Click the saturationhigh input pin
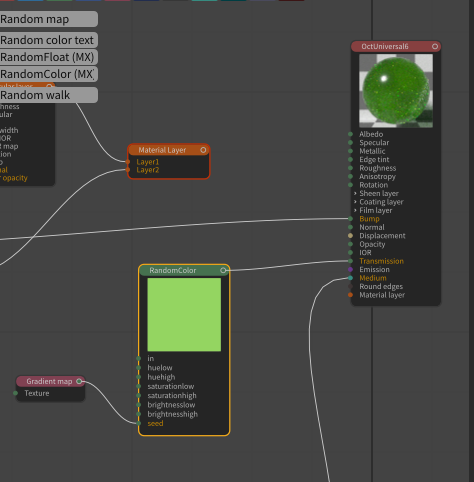This screenshot has height=482, width=474. tap(138, 395)
